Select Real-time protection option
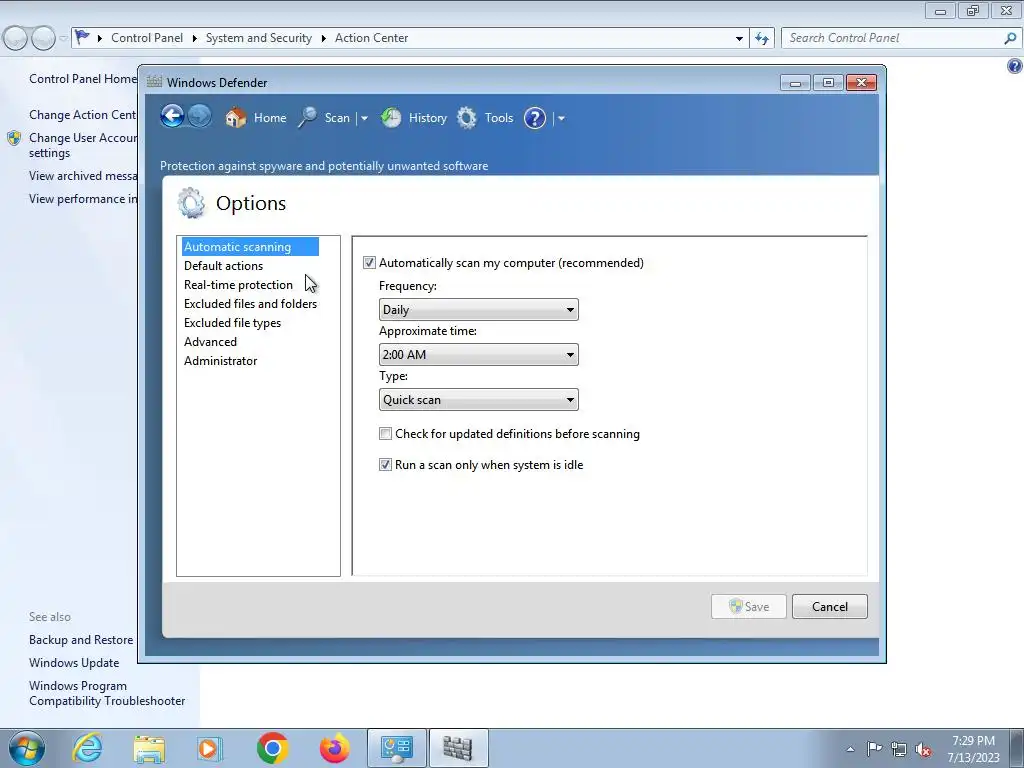The width and height of the screenshot is (1024, 768). (x=238, y=285)
